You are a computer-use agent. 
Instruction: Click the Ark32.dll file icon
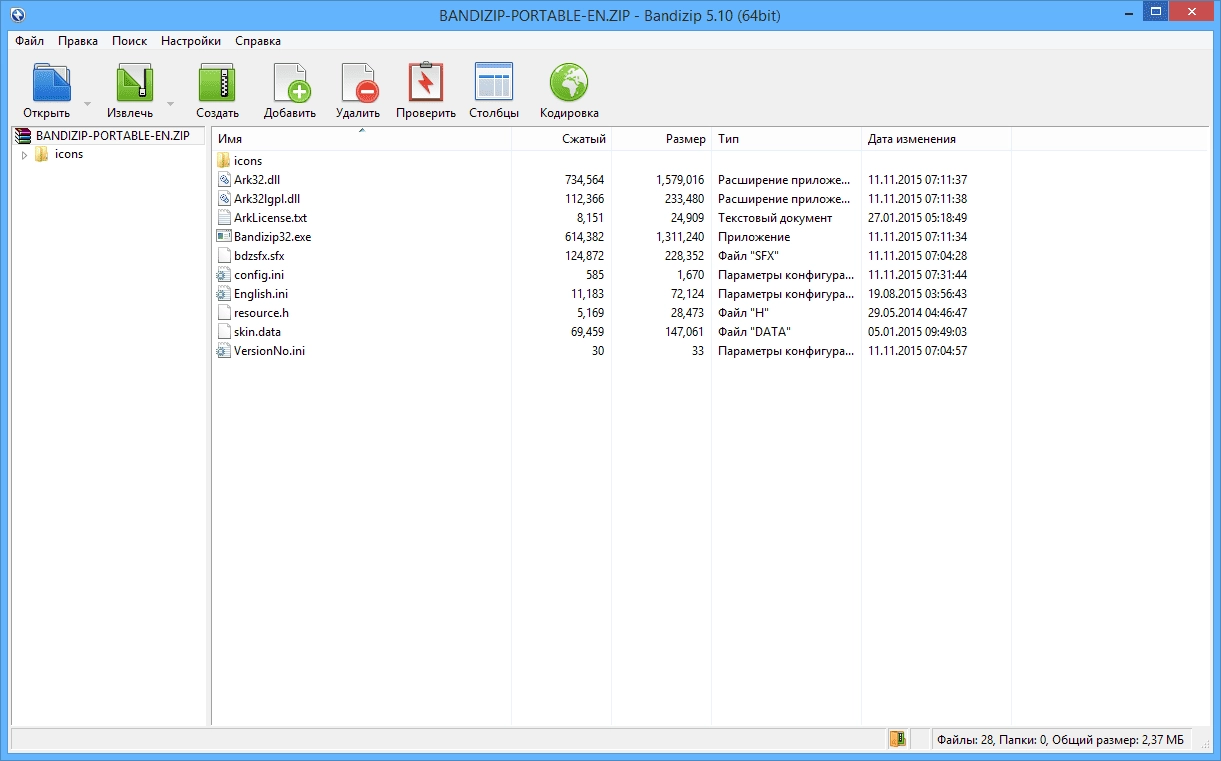coord(224,180)
